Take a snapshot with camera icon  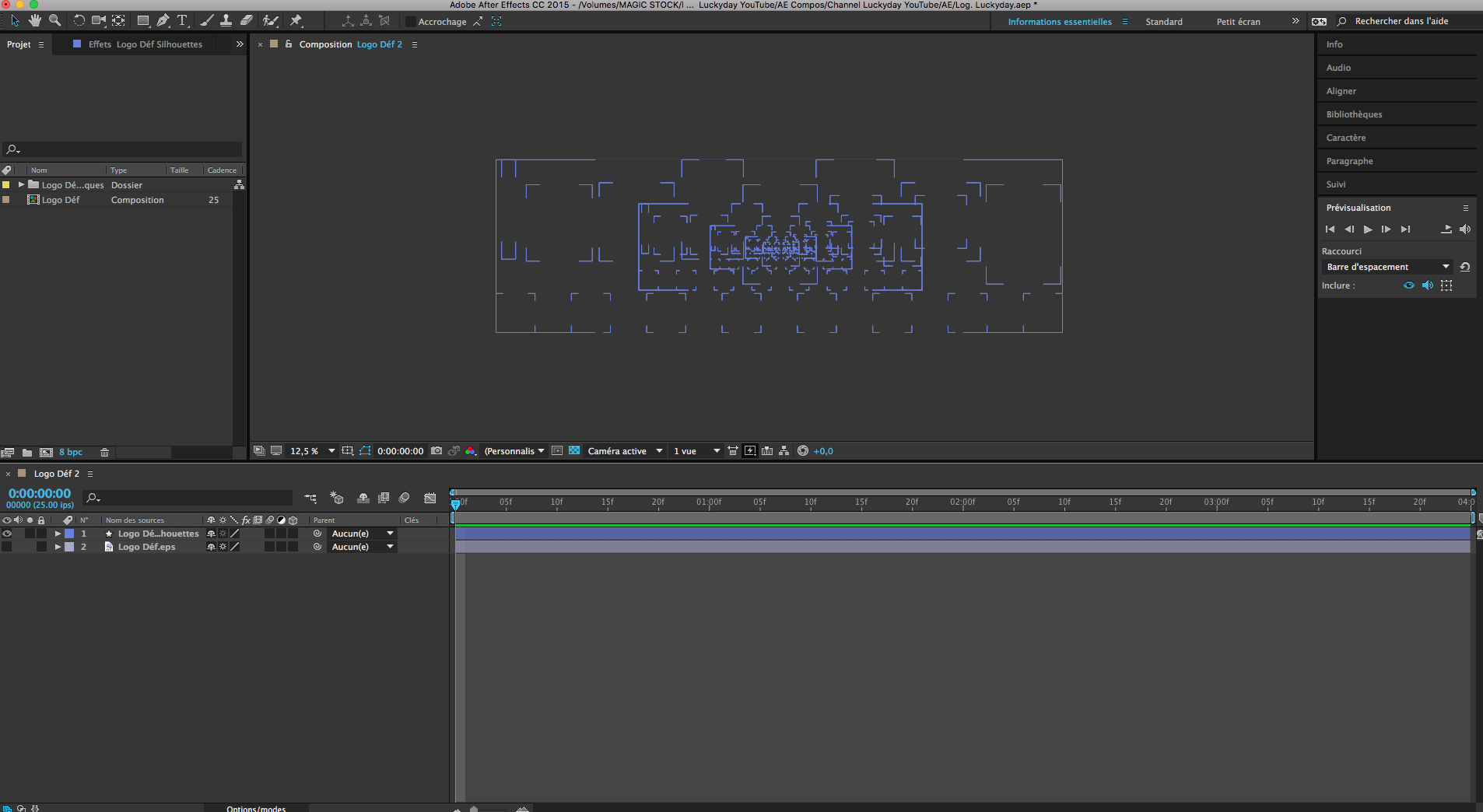pos(436,451)
